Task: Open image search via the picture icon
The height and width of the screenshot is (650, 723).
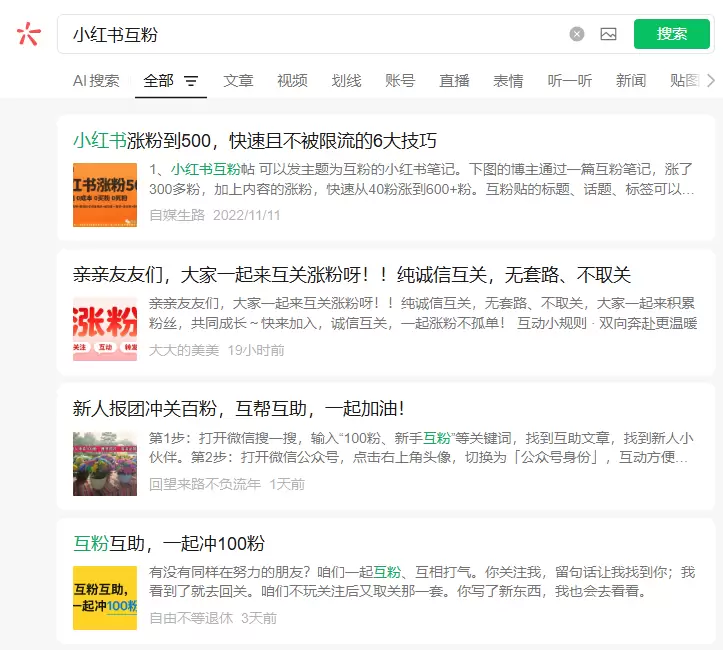Action: pos(608,34)
